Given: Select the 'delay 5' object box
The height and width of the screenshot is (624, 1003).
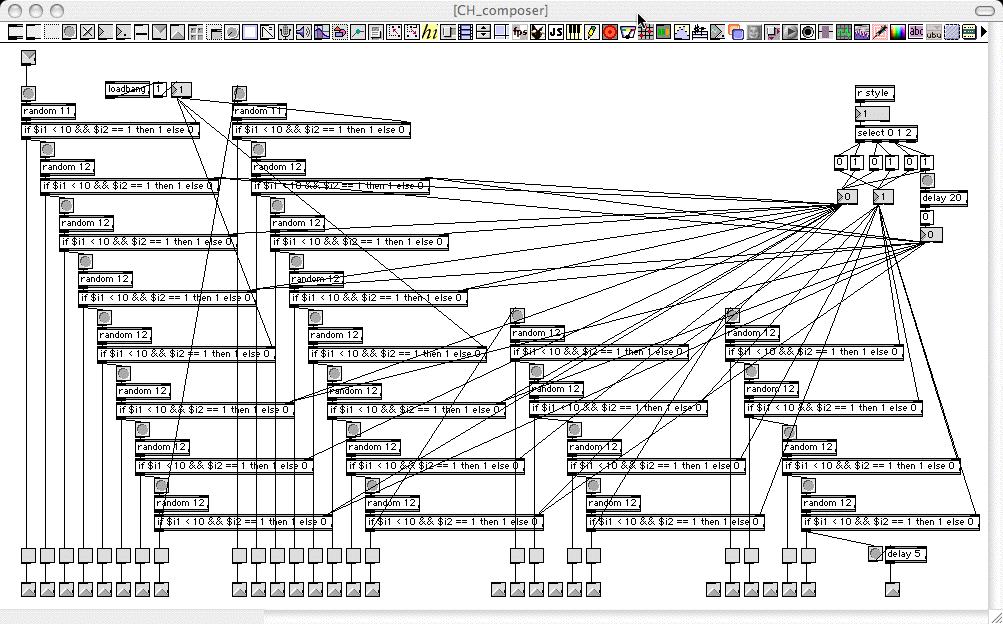Looking at the screenshot, I should point(905,554).
